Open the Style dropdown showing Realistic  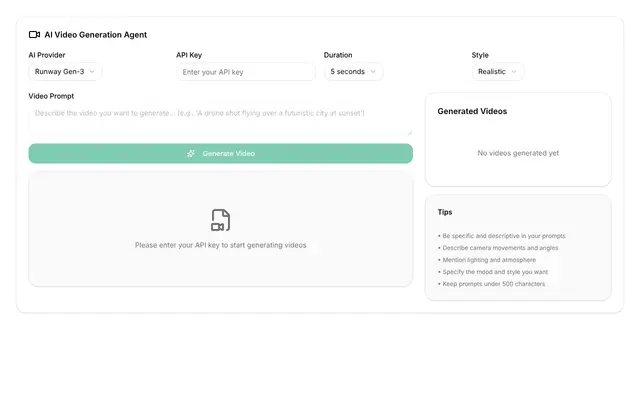pyautogui.click(x=498, y=71)
